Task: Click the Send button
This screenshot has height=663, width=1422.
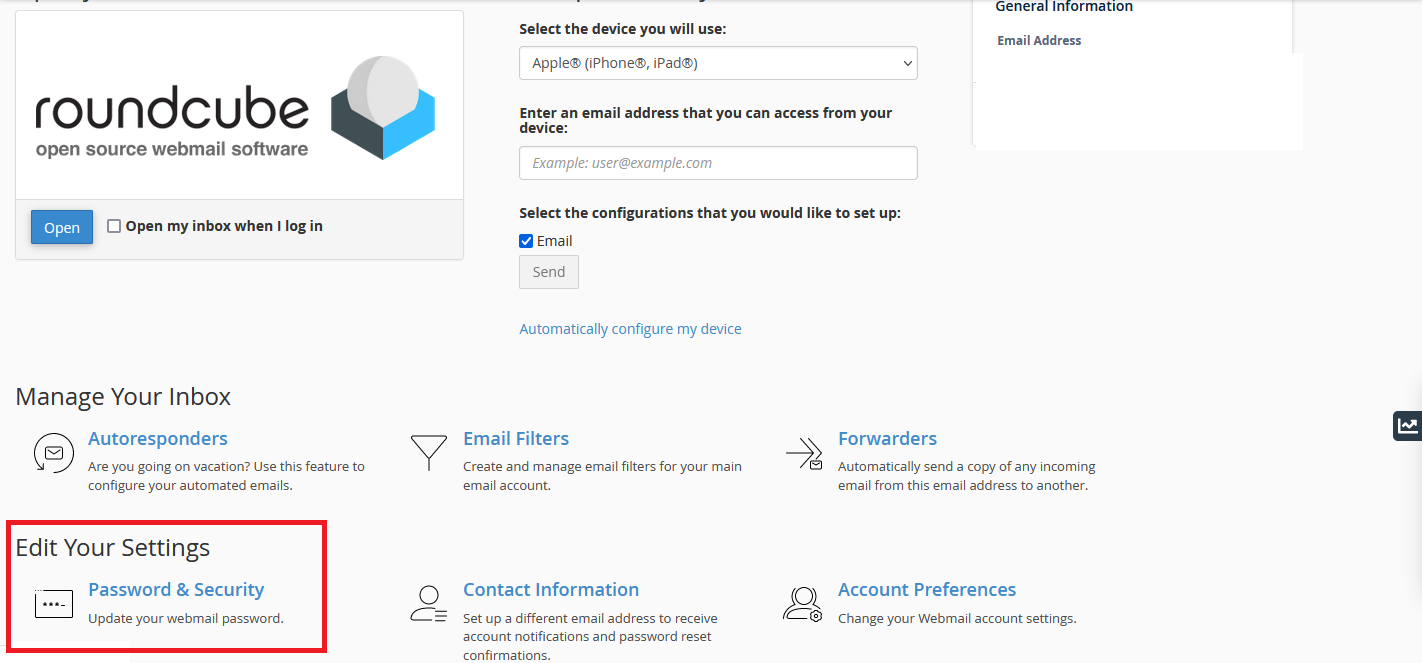Action: [548, 272]
